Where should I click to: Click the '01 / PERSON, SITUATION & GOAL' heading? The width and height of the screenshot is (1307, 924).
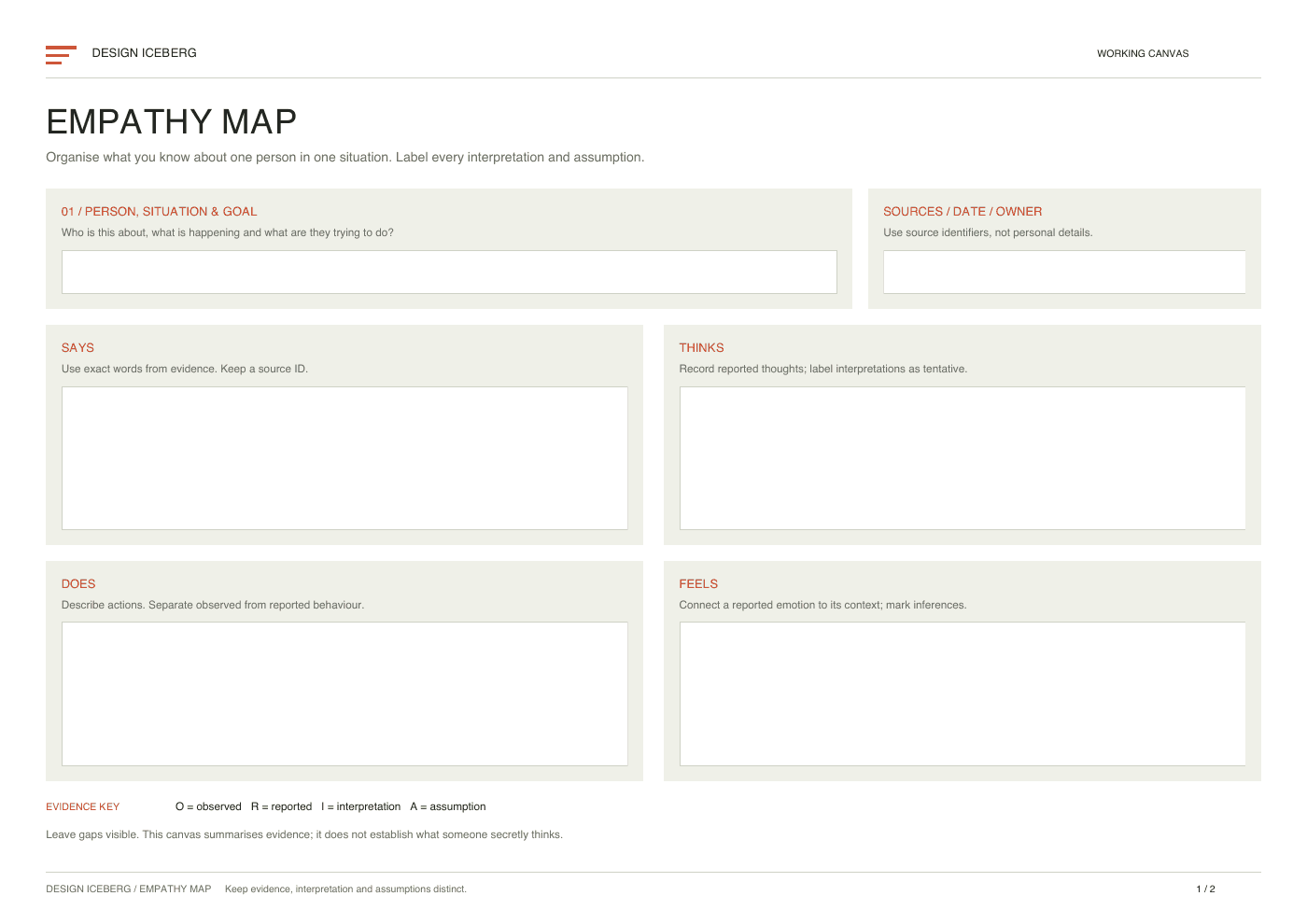tap(159, 212)
